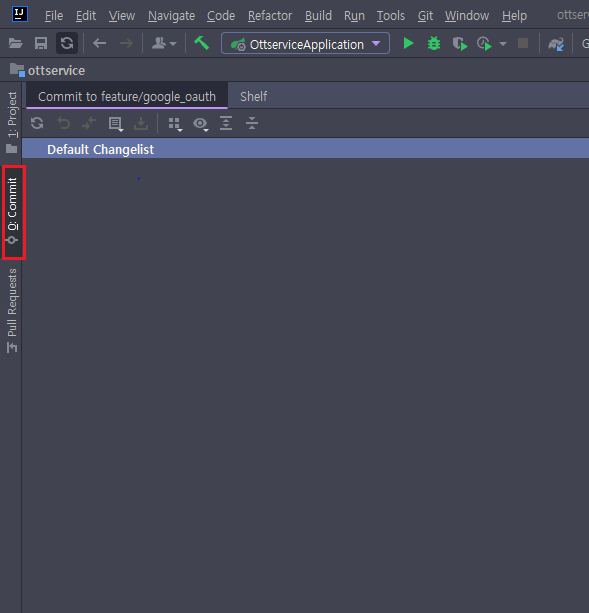This screenshot has height=613, width=589.
Task: Click the Expand All icon
Action: click(226, 123)
